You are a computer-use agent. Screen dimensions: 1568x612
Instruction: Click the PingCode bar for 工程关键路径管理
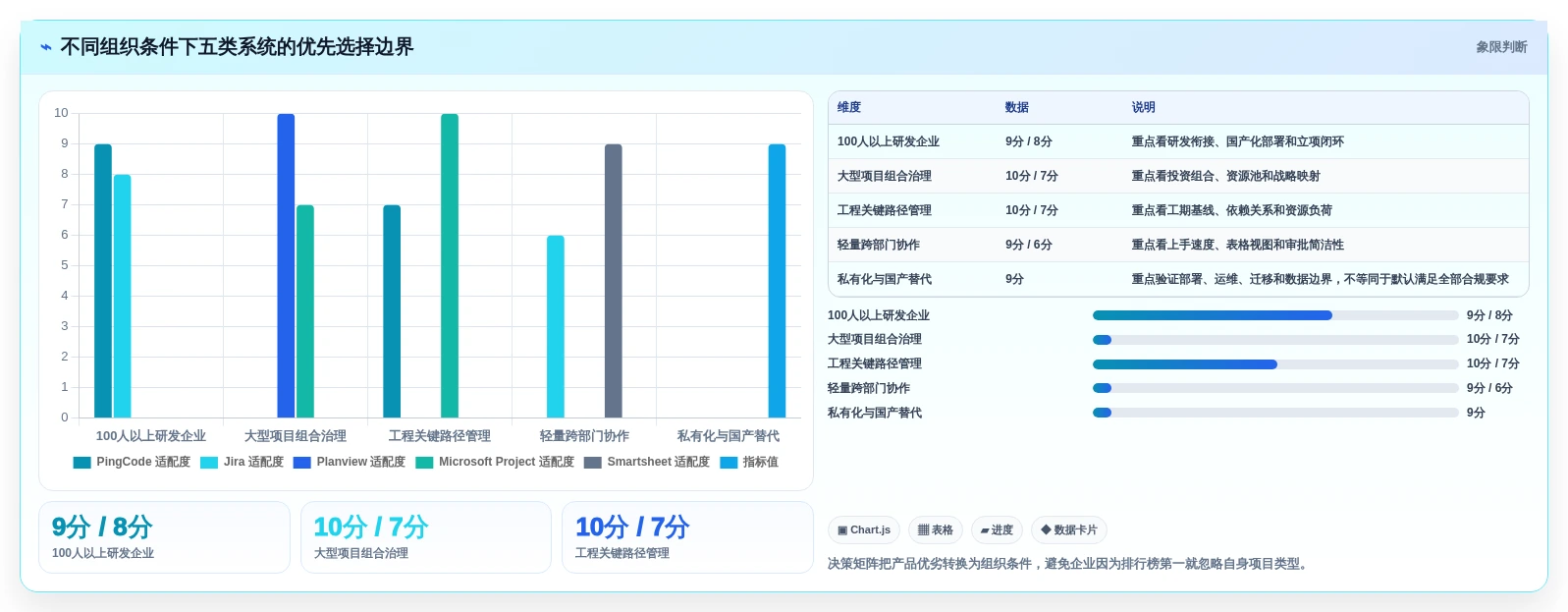(x=392, y=311)
